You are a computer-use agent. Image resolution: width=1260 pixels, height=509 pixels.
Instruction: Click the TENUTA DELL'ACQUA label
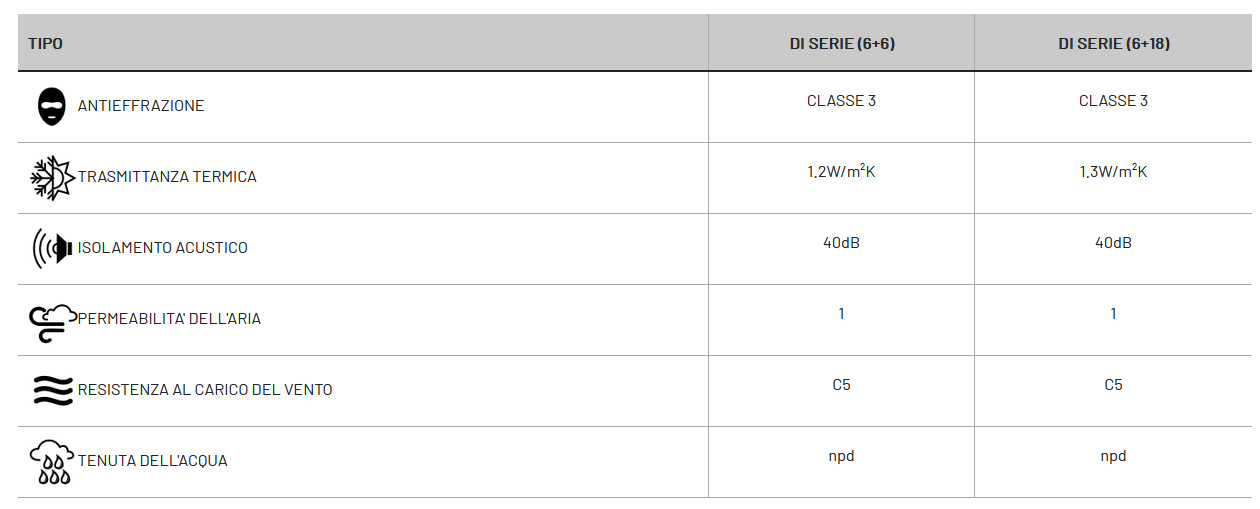pos(153,461)
